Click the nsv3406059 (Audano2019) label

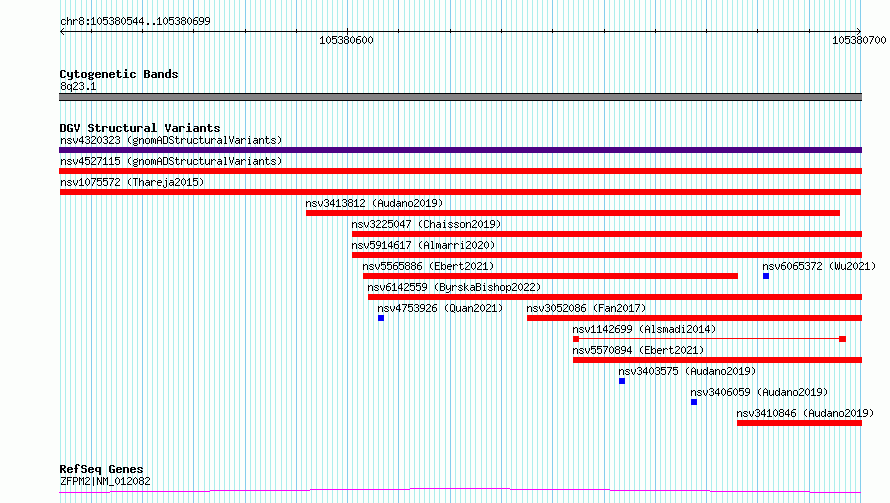click(x=759, y=392)
